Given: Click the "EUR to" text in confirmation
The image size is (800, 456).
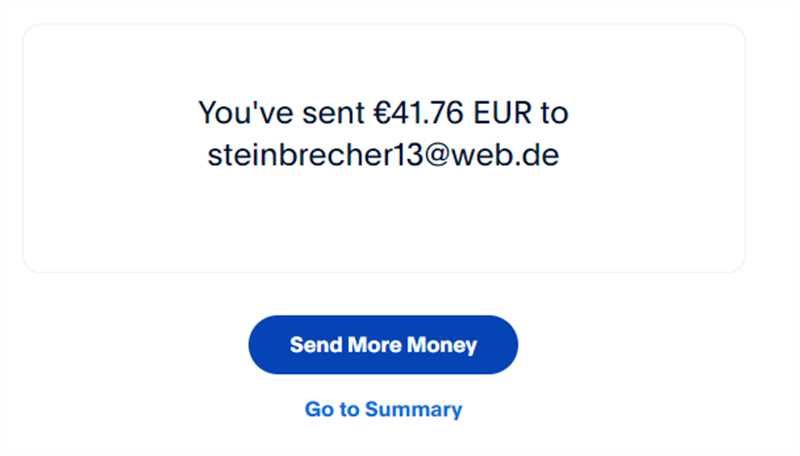Looking at the screenshot, I should point(521,113).
